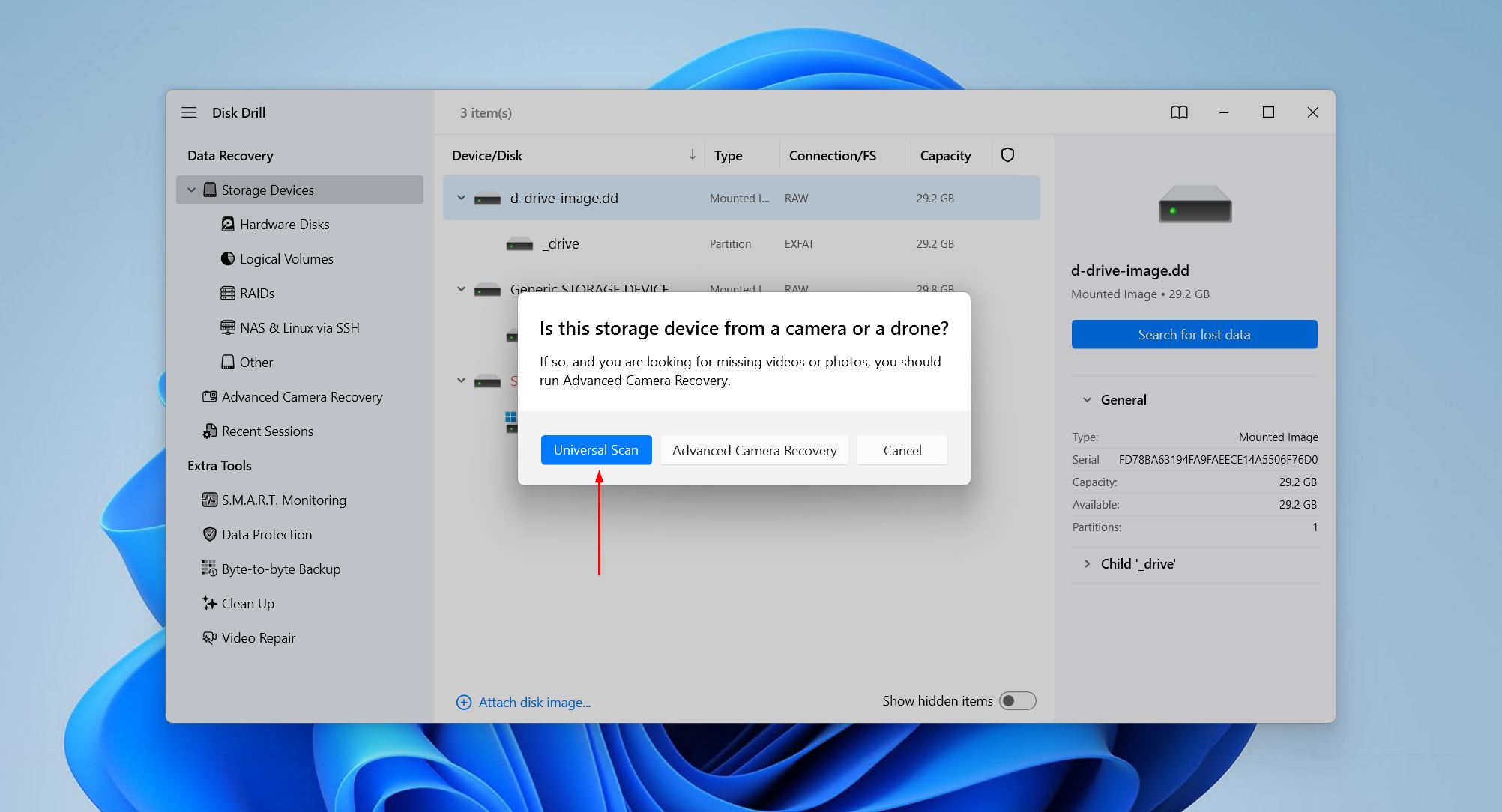Choose Universal Scan in the dialog
The image size is (1502, 812).
(596, 450)
